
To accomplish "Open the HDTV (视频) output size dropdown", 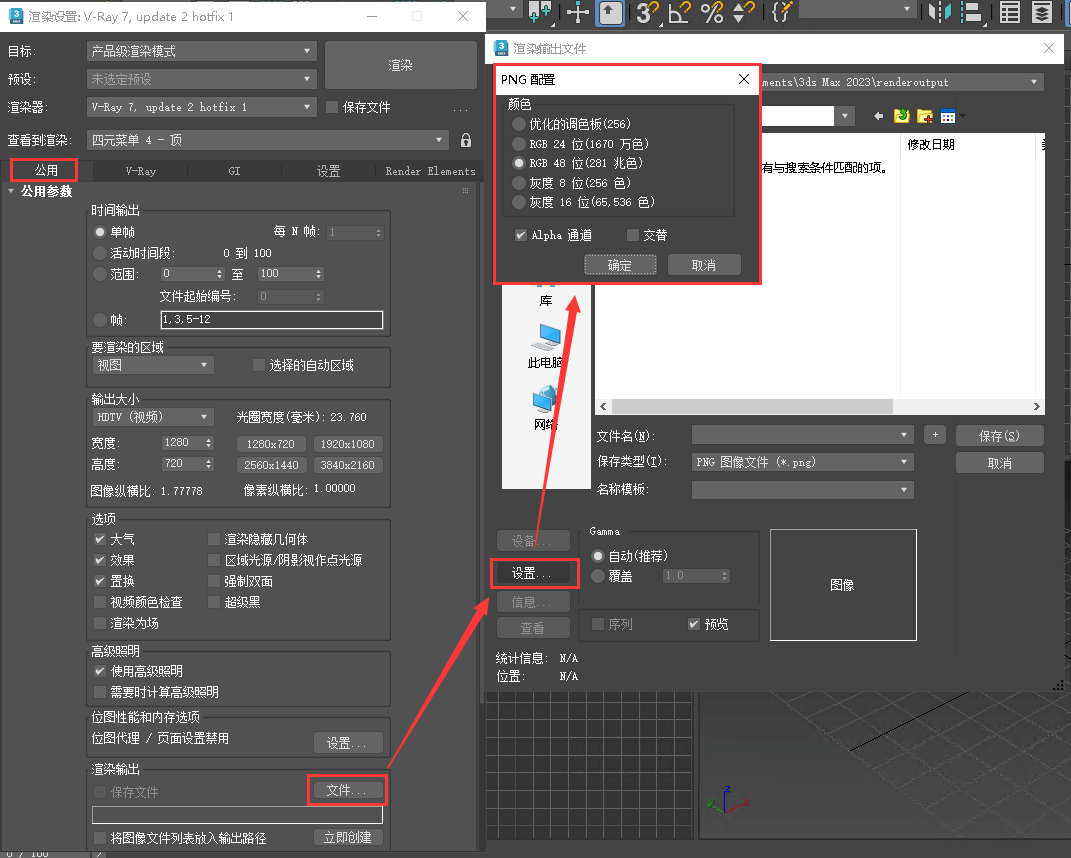I will (x=152, y=417).
